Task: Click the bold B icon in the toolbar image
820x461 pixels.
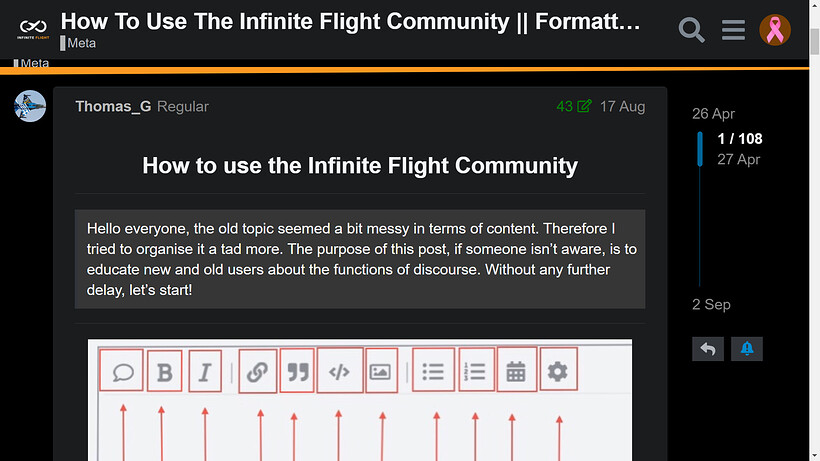Action: point(165,371)
